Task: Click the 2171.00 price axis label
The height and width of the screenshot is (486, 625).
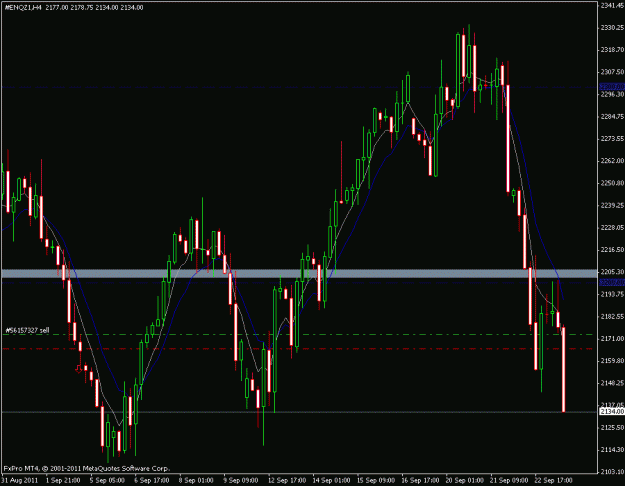Action: coord(612,338)
